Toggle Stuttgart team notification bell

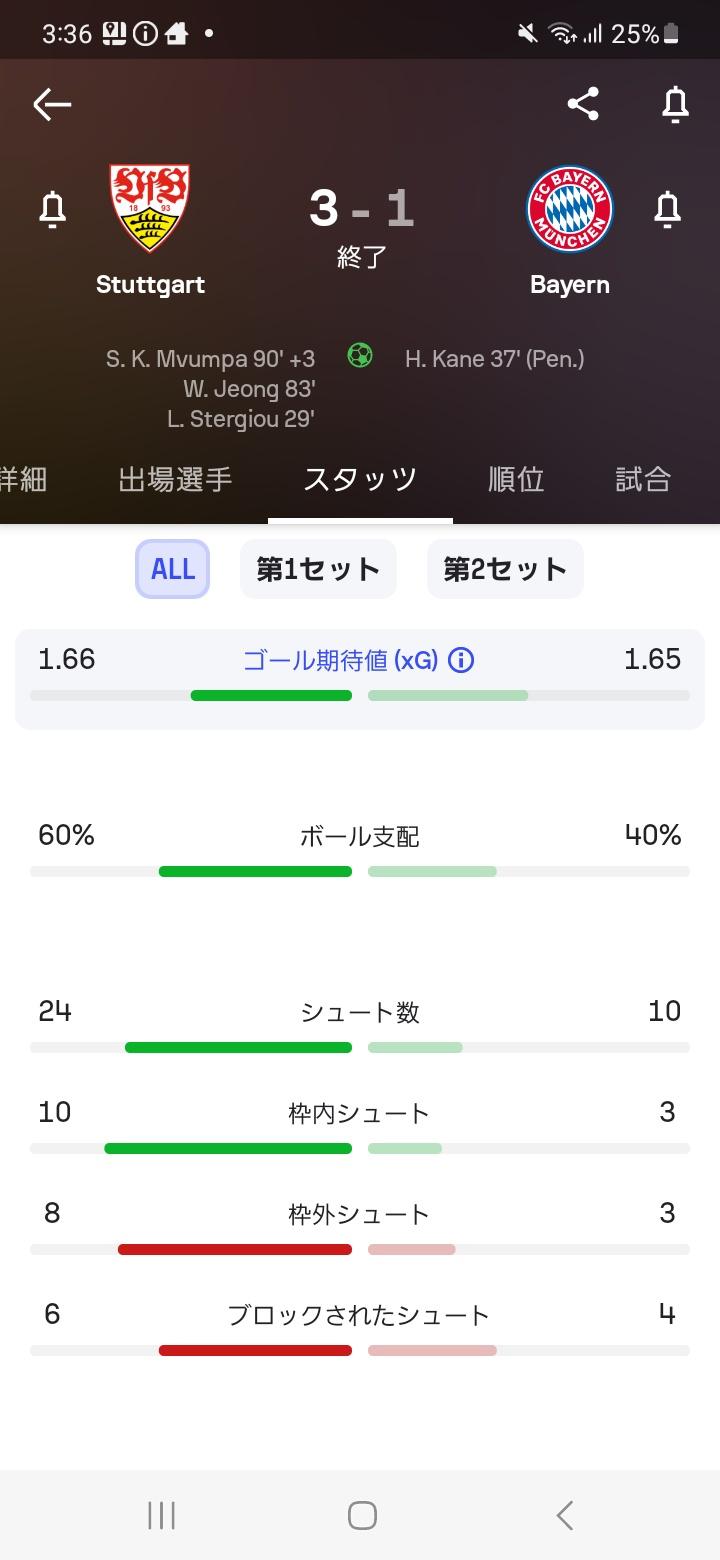[x=52, y=210]
